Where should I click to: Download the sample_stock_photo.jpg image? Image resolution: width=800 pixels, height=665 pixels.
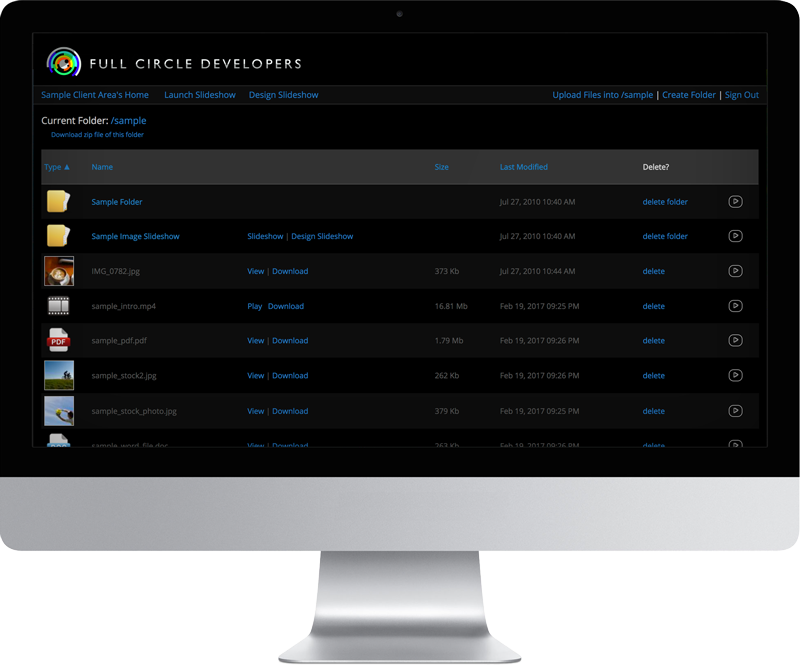coord(290,411)
